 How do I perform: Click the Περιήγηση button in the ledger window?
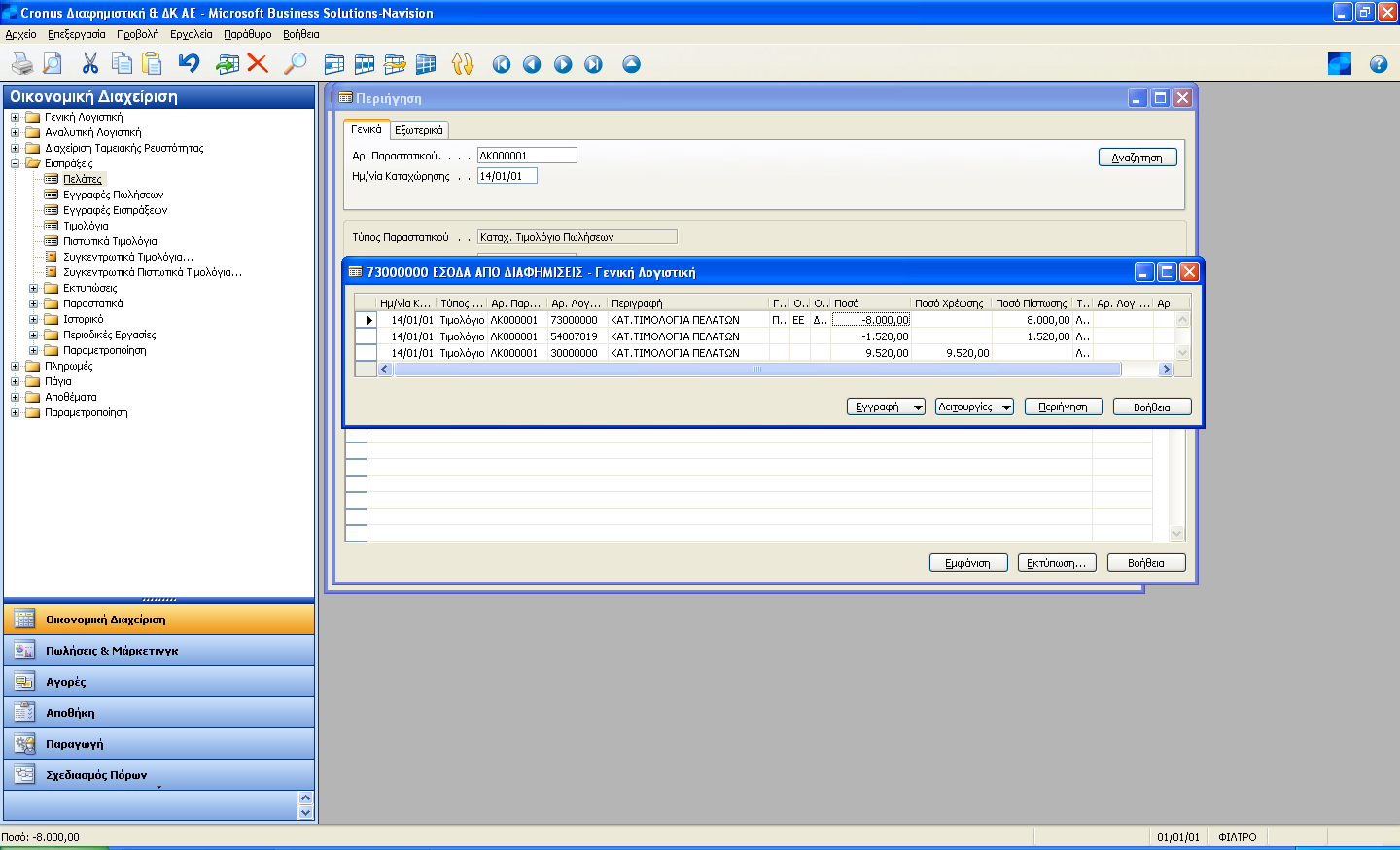pos(1064,407)
